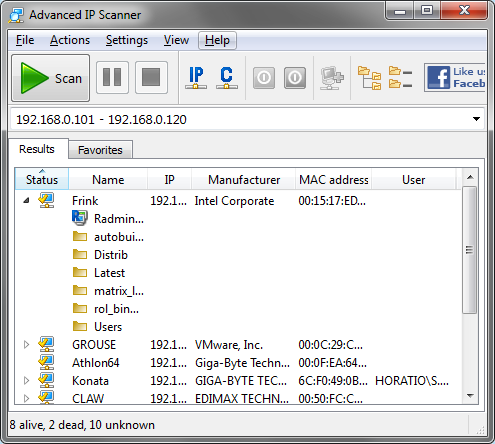Open the Like us on Facebook link

[455, 78]
